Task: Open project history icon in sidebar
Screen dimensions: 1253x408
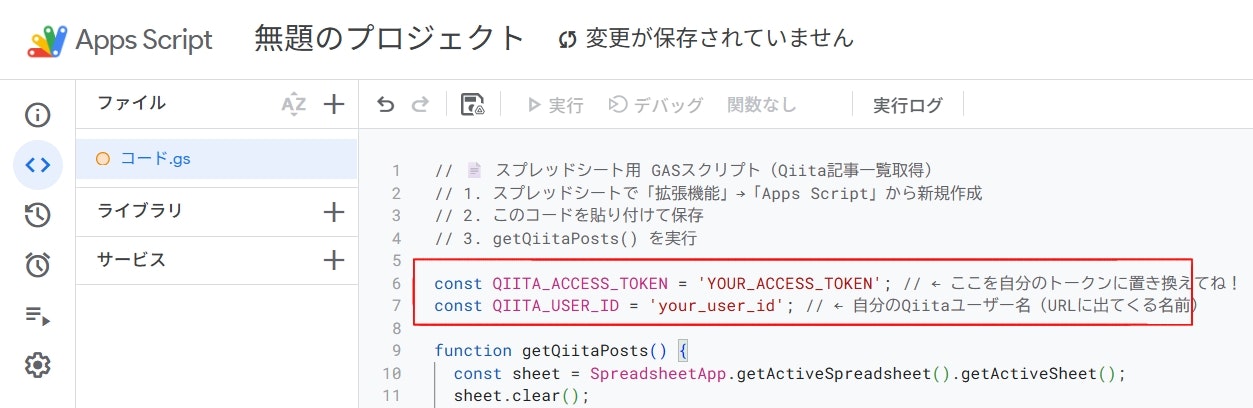Action: 38,215
